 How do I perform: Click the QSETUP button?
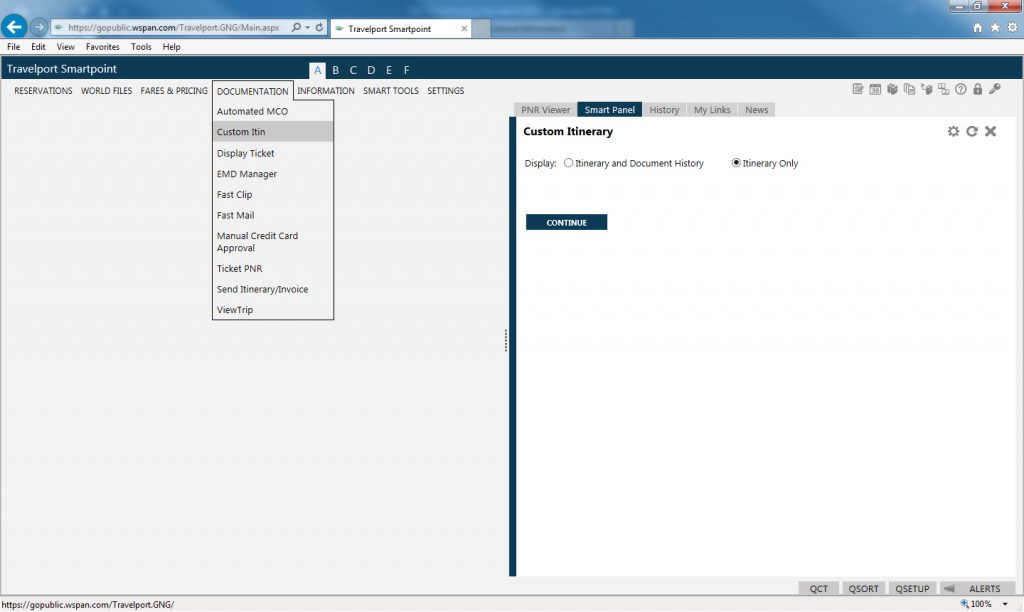point(912,588)
